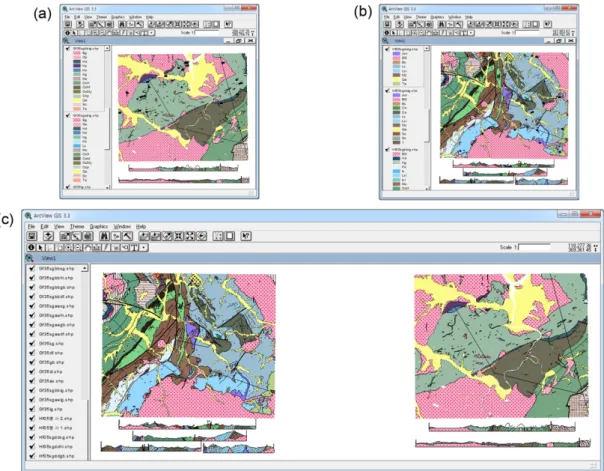Open the Theme menu in window (c)
Screen dimensions: 604x471
tap(77, 226)
